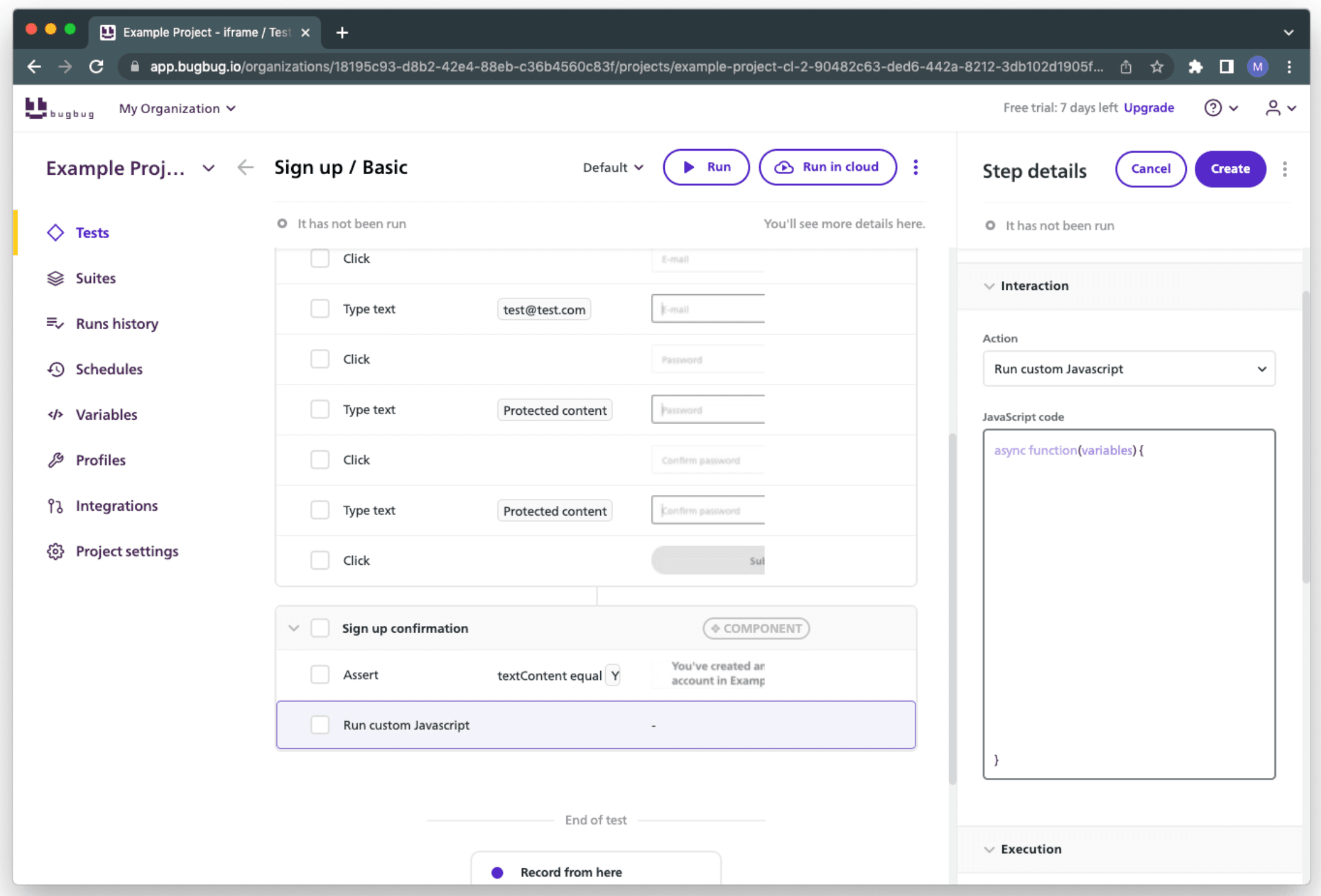Check the Click step for Confirm password
1321x896 pixels.
319,460
